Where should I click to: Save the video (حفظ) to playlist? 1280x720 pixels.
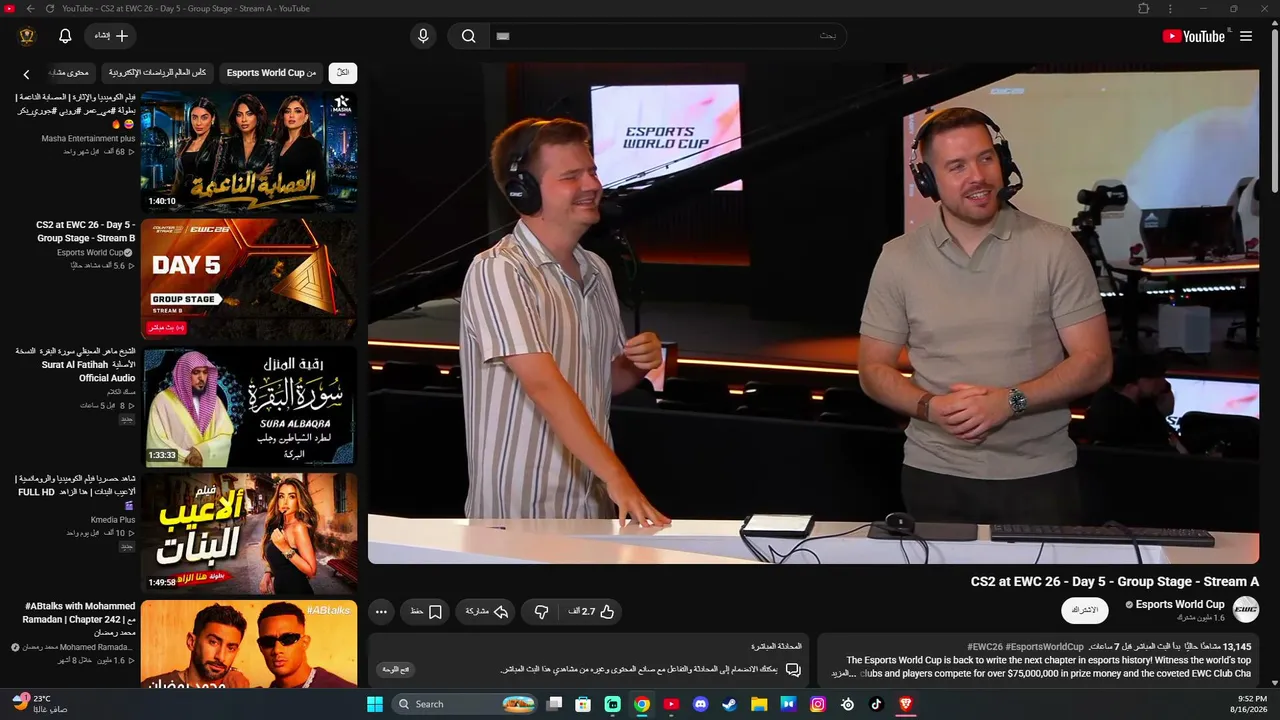426,612
